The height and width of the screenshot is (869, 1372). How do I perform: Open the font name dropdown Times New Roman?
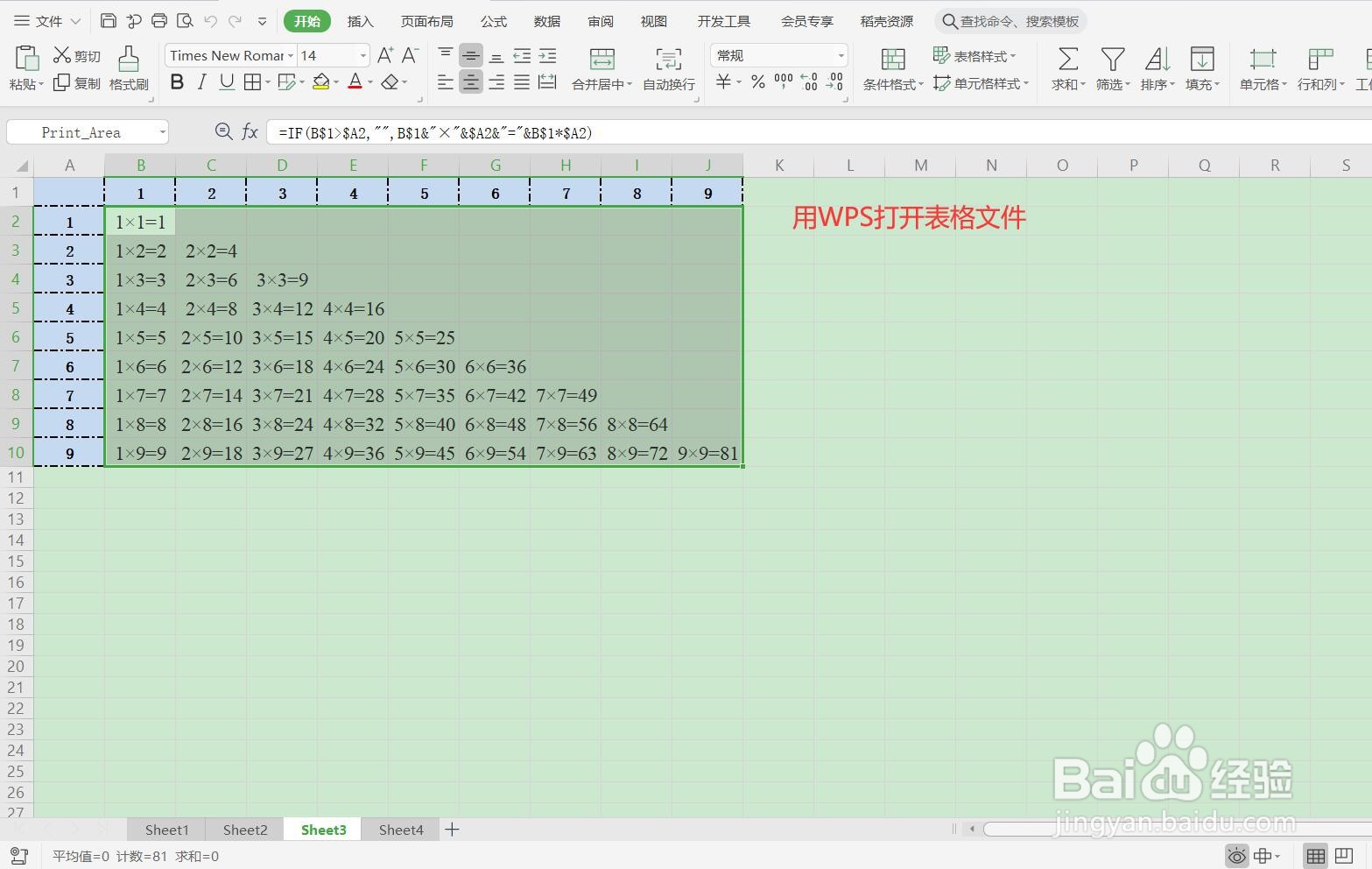[x=291, y=56]
